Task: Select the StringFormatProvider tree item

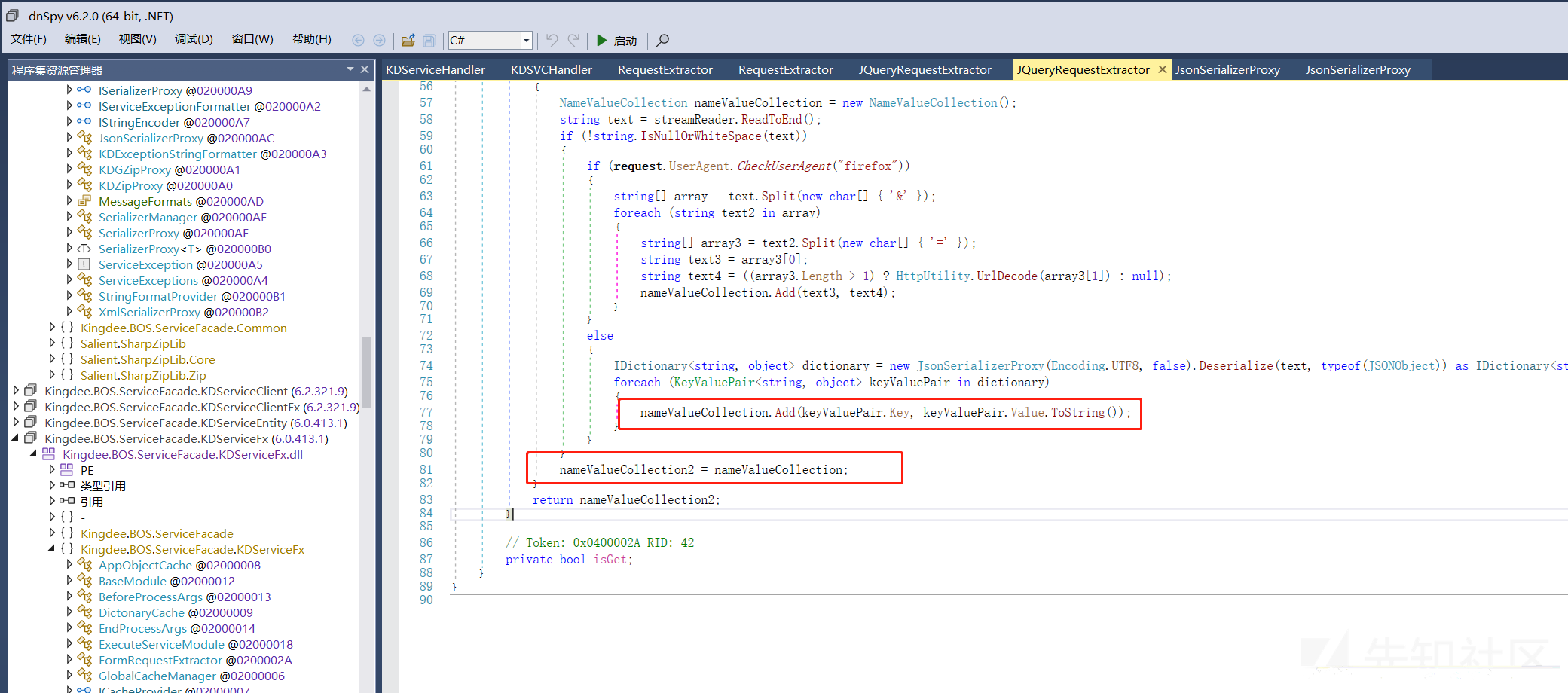Action: point(192,295)
